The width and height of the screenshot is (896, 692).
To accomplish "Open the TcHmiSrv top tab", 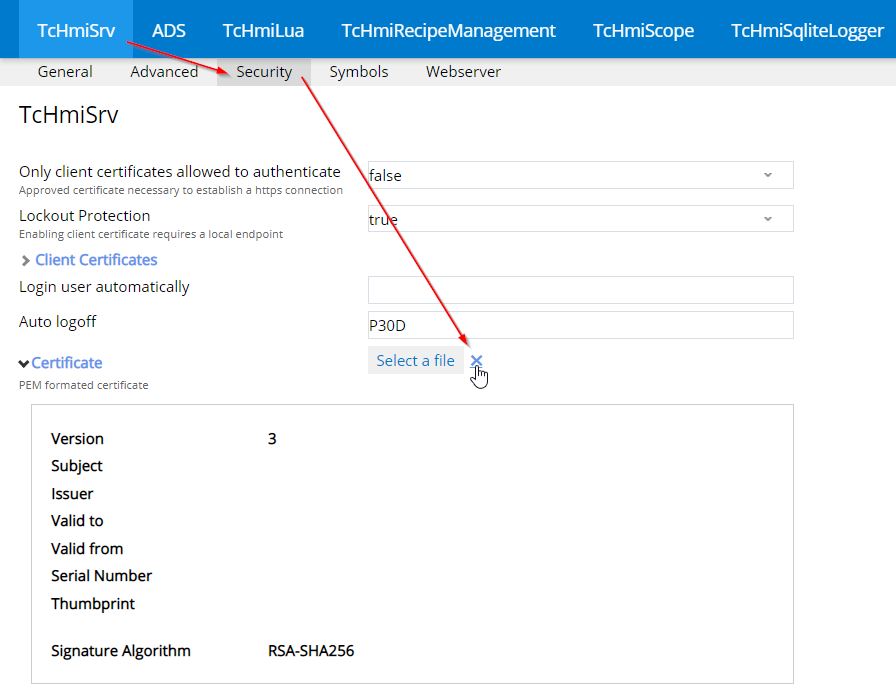I will coord(76,30).
